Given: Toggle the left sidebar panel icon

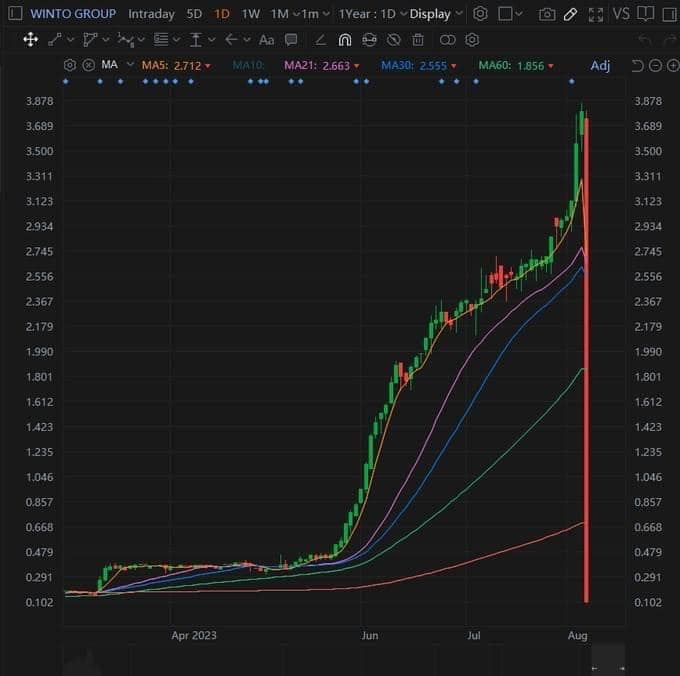Looking at the screenshot, I should point(15,13).
